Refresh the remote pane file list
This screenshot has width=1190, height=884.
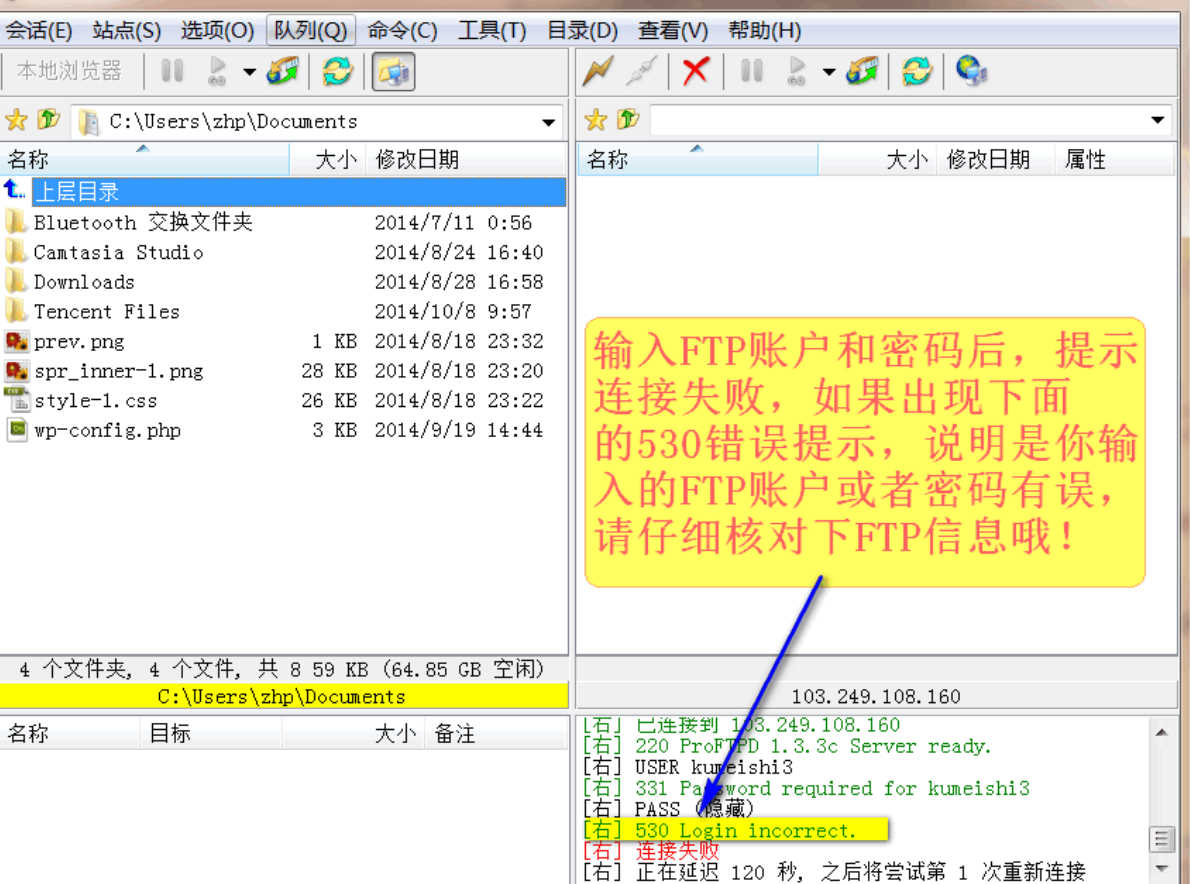916,71
